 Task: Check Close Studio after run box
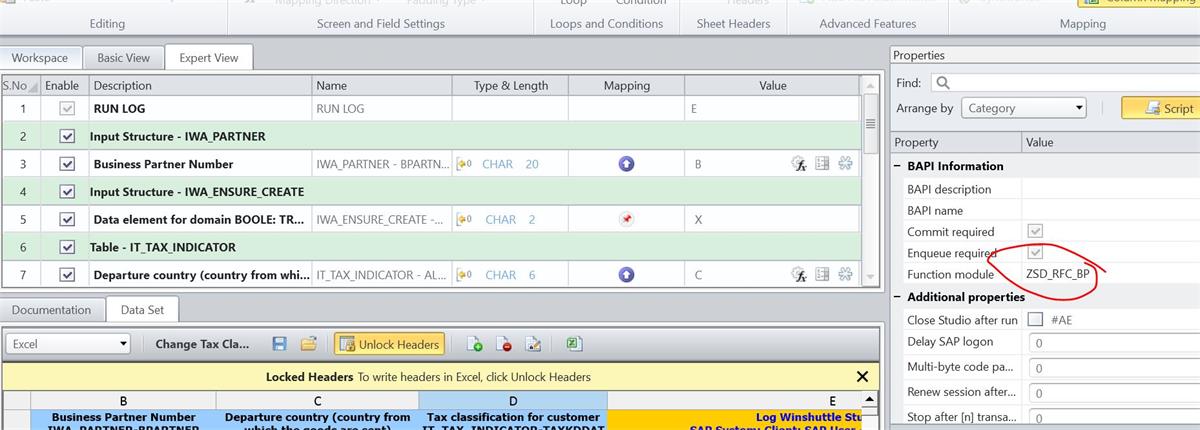click(x=1035, y=319)
